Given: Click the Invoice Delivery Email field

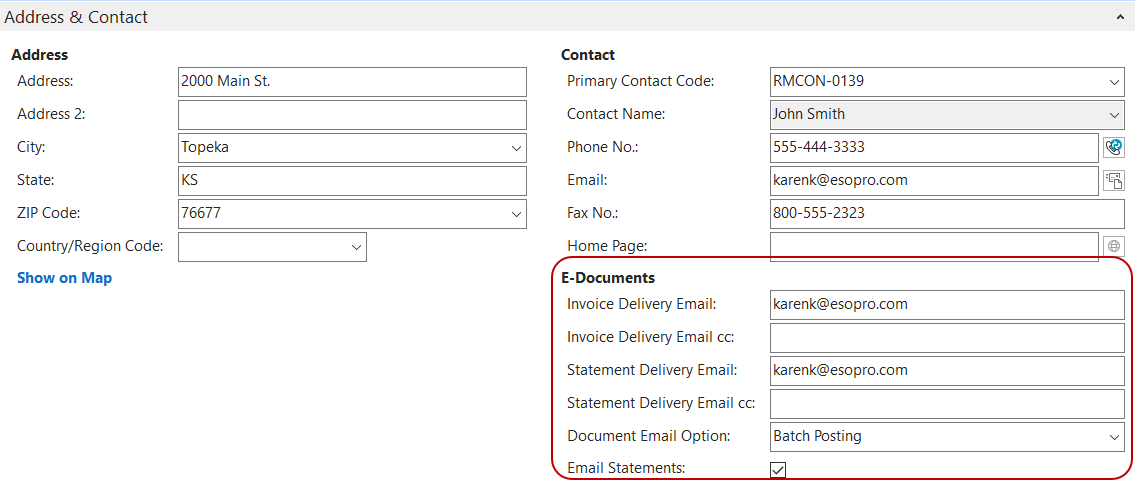Looking at the screenshot, I should pos(947,305).
